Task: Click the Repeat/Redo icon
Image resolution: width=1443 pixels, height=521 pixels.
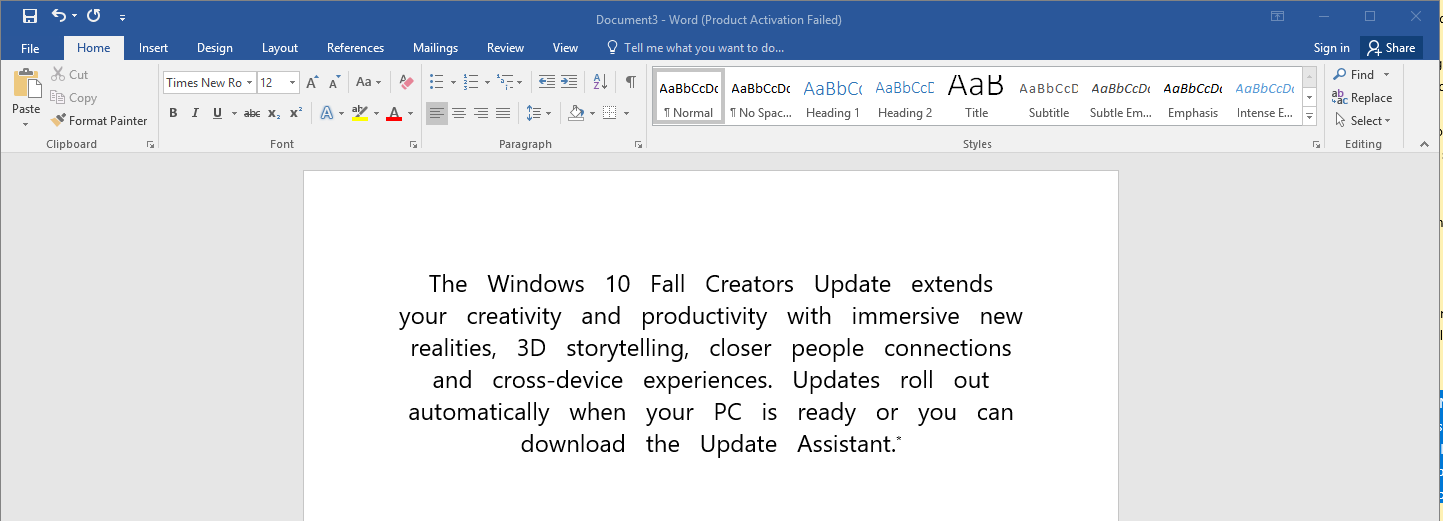Action: click(94, 16)
